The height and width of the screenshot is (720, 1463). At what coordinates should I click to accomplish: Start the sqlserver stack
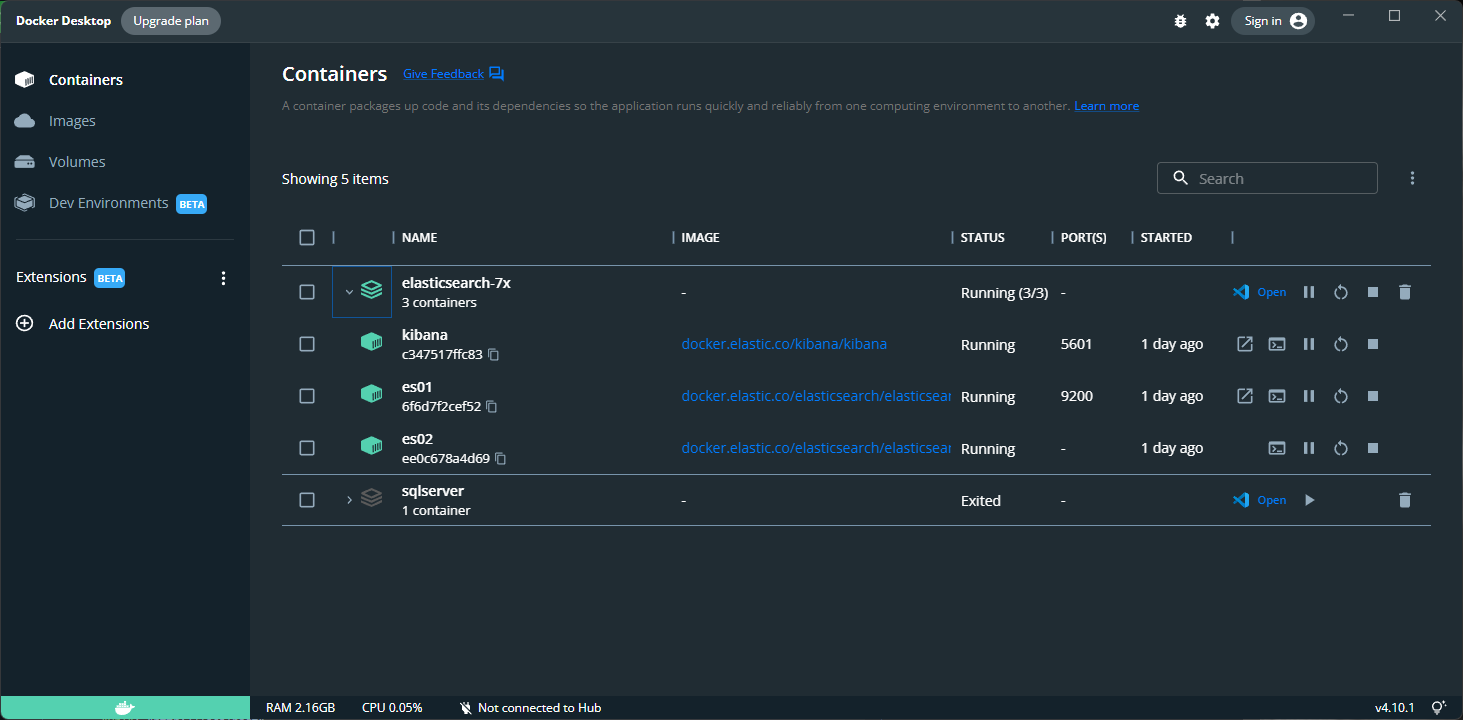(x=1309, y=500)
